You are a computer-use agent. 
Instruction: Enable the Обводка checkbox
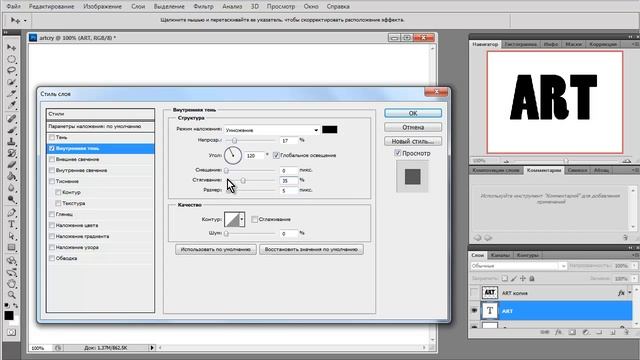(52, 258)
